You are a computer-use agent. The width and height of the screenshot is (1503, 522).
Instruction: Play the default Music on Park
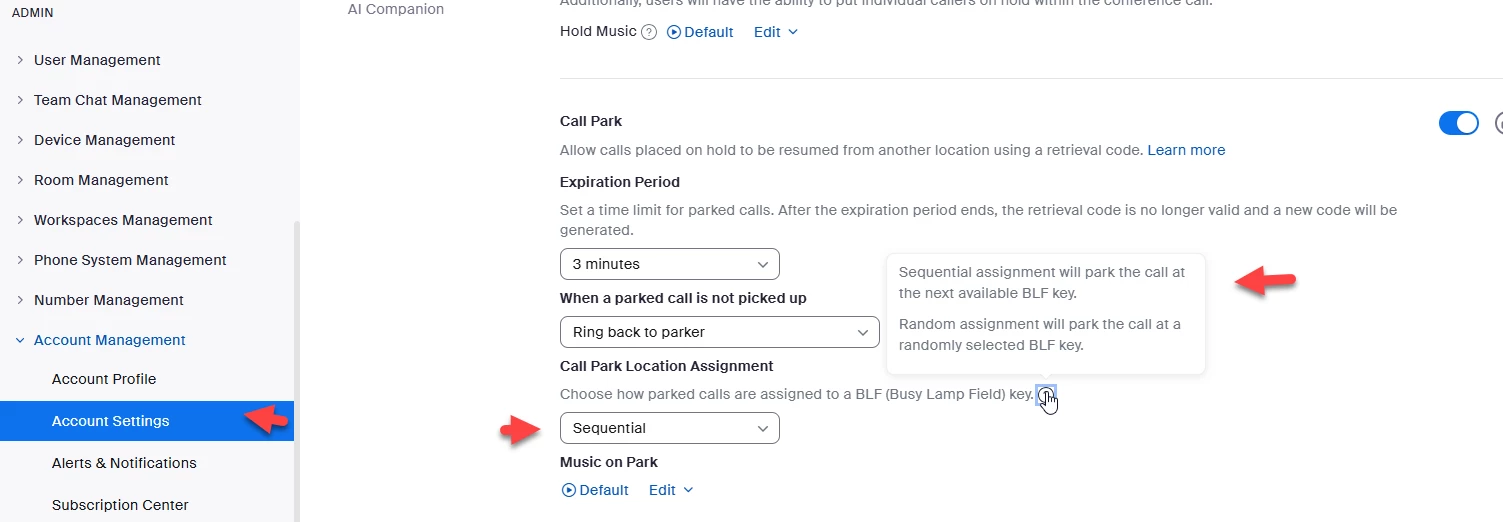click(596, 490)
